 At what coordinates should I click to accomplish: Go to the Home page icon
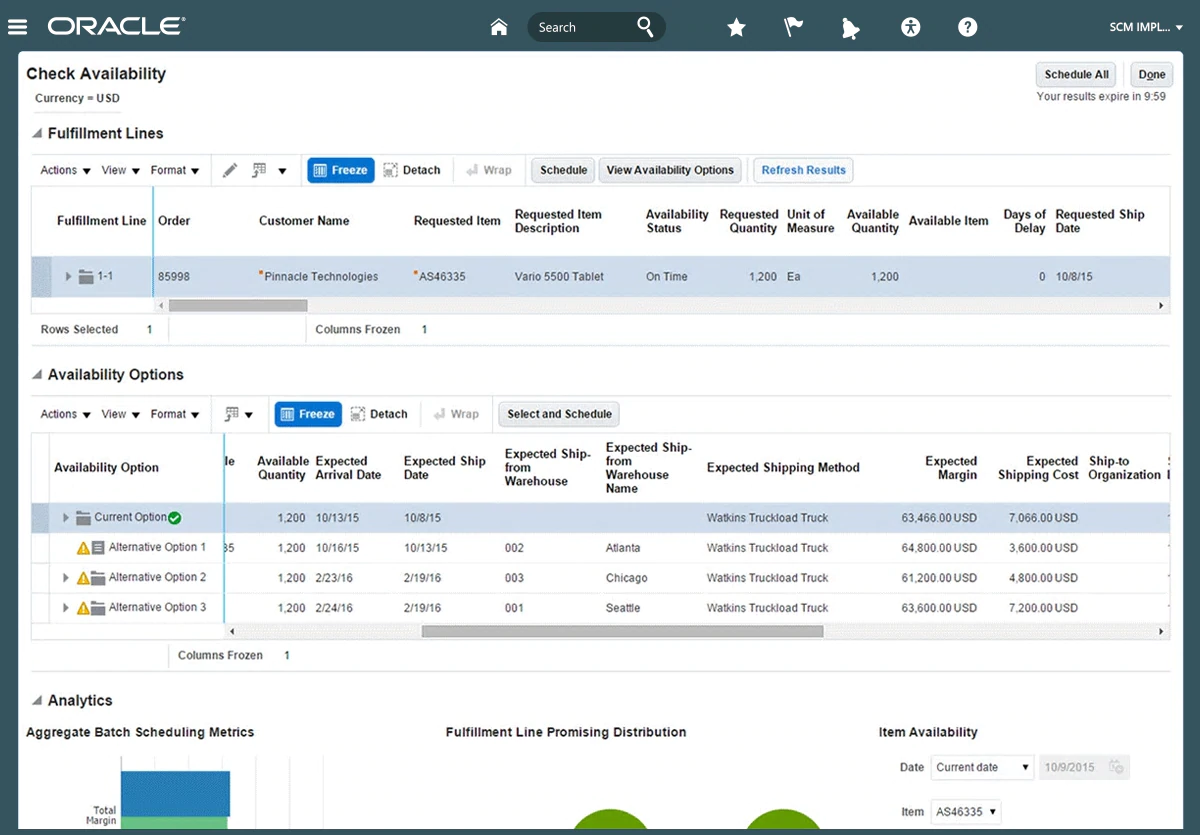(499, 27)
